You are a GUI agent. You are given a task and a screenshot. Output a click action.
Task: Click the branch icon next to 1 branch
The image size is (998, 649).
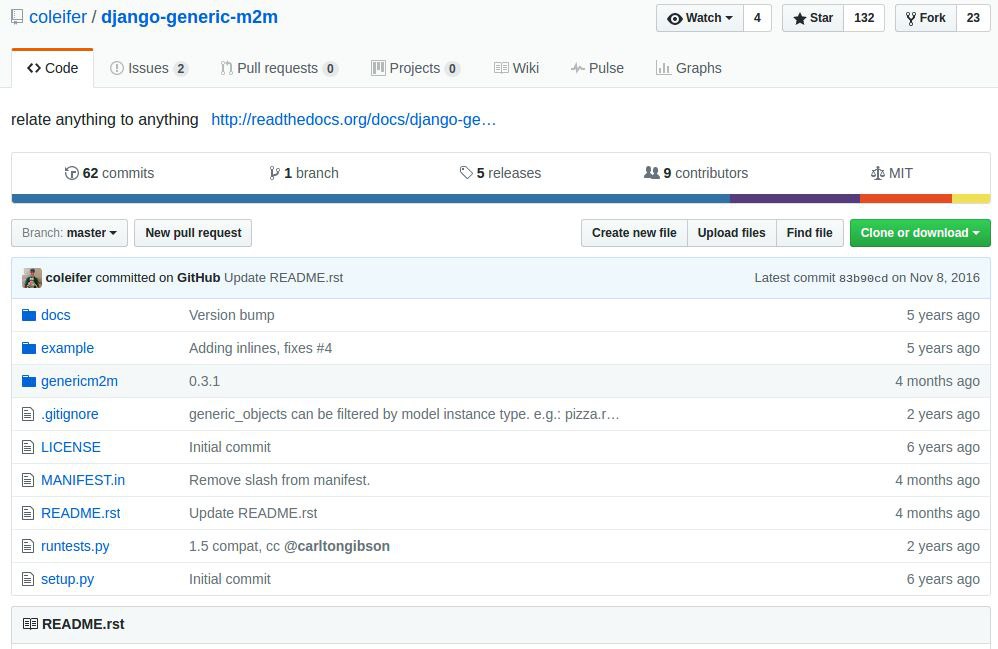[274, 173]
